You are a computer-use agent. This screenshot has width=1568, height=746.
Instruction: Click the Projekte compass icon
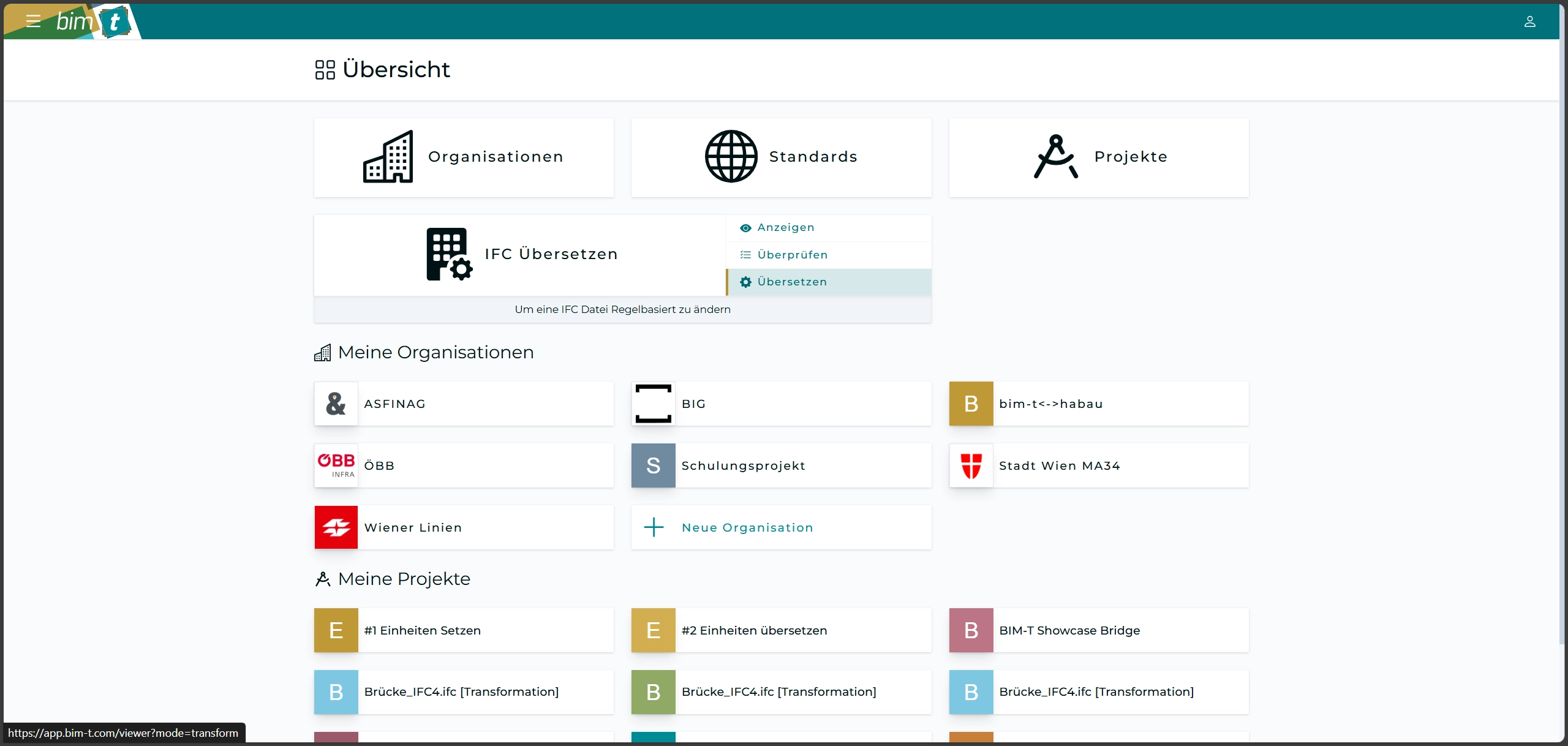click(x=1055, y=157)
